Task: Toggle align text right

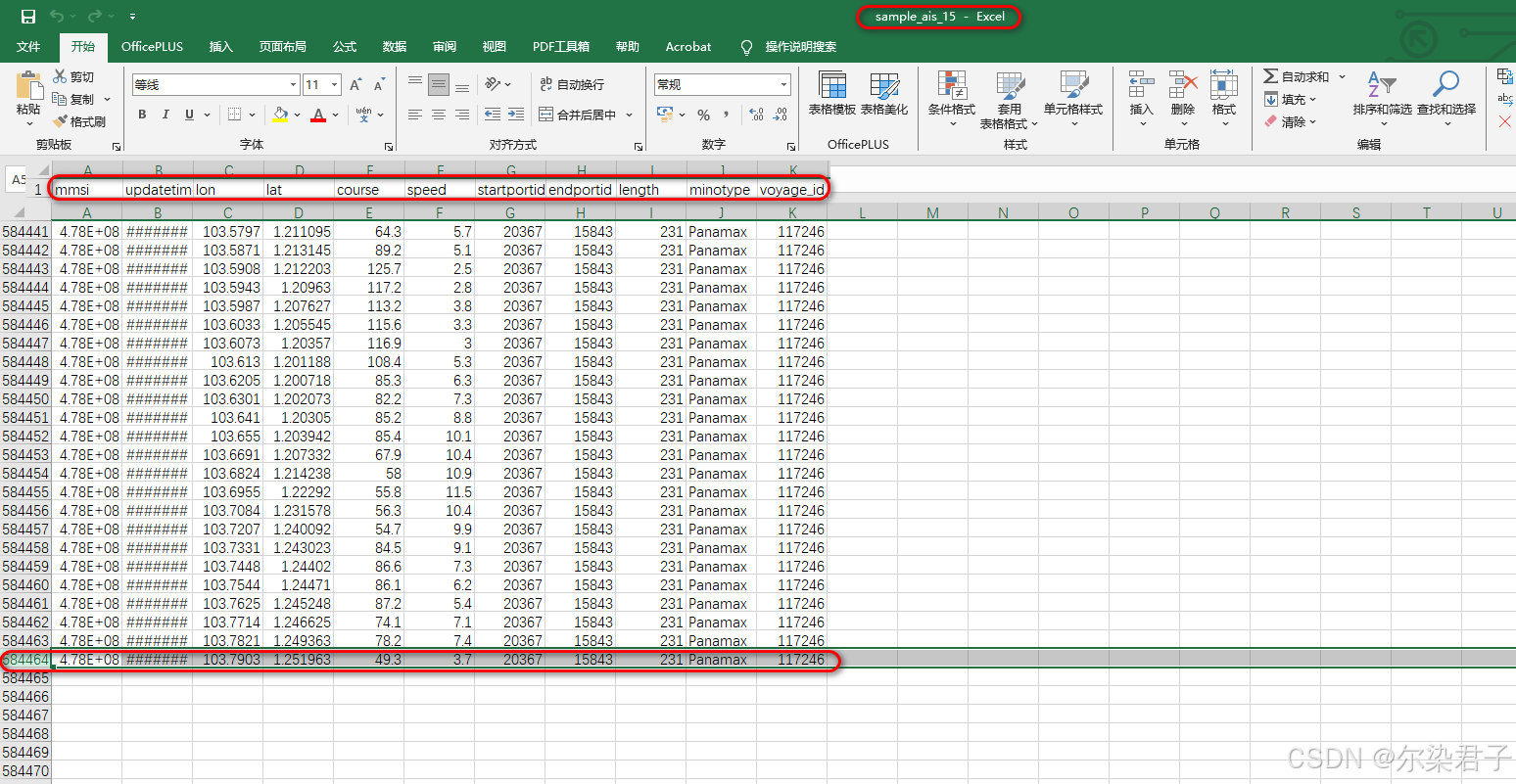Action: click(x=461, y=115)
